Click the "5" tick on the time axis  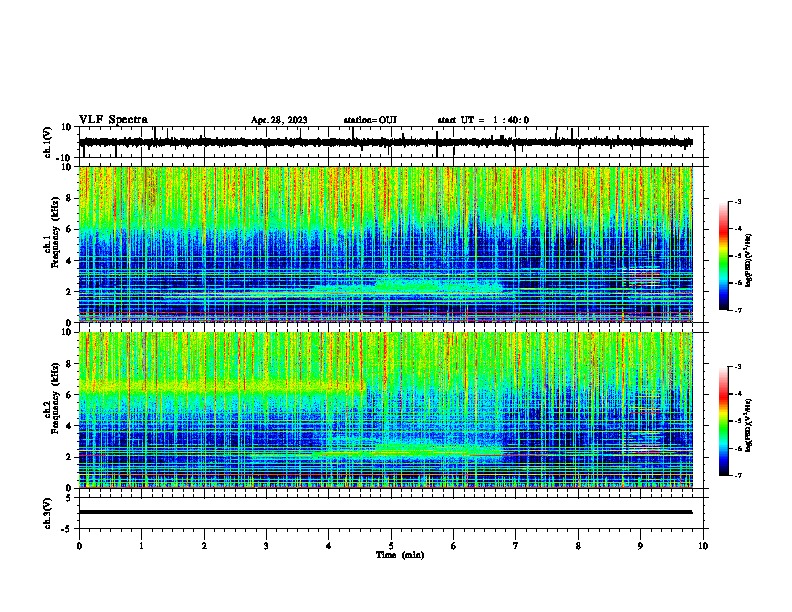(x=391, y=546)
